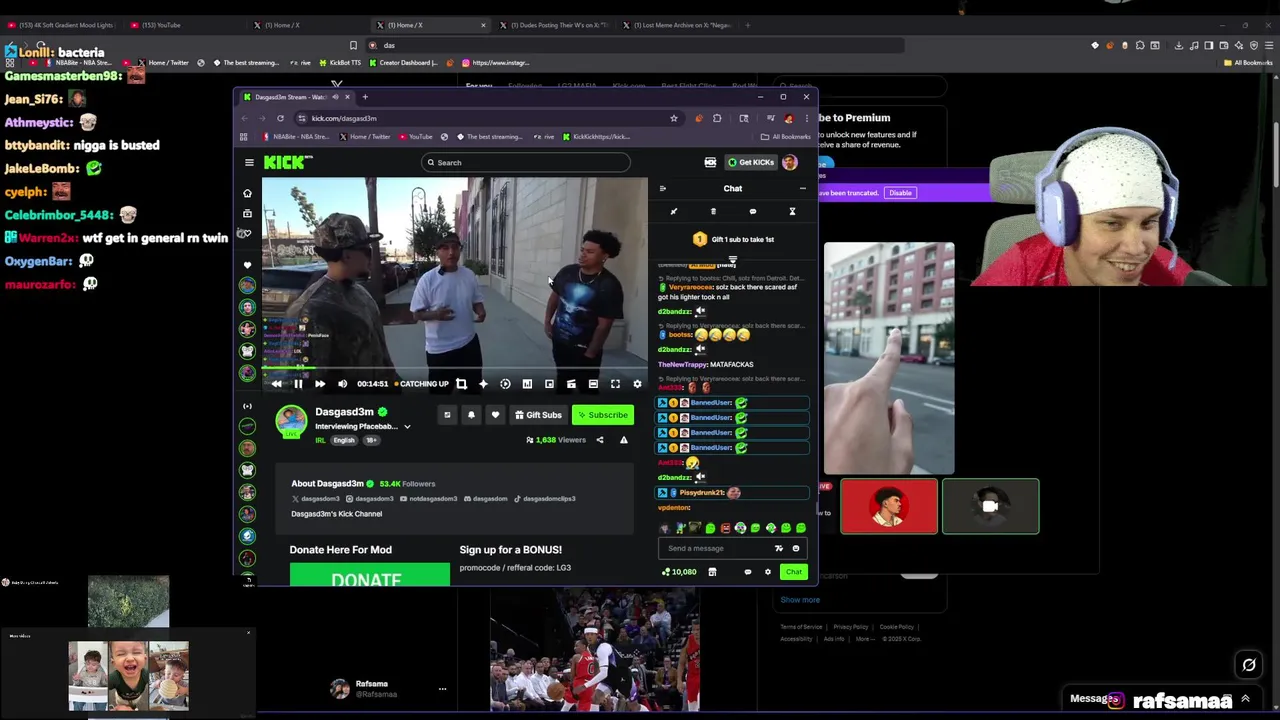Click trash icon above chat
Viewport: 1280px width, 720px height.
pyautogui.click(x=713, y=211)
